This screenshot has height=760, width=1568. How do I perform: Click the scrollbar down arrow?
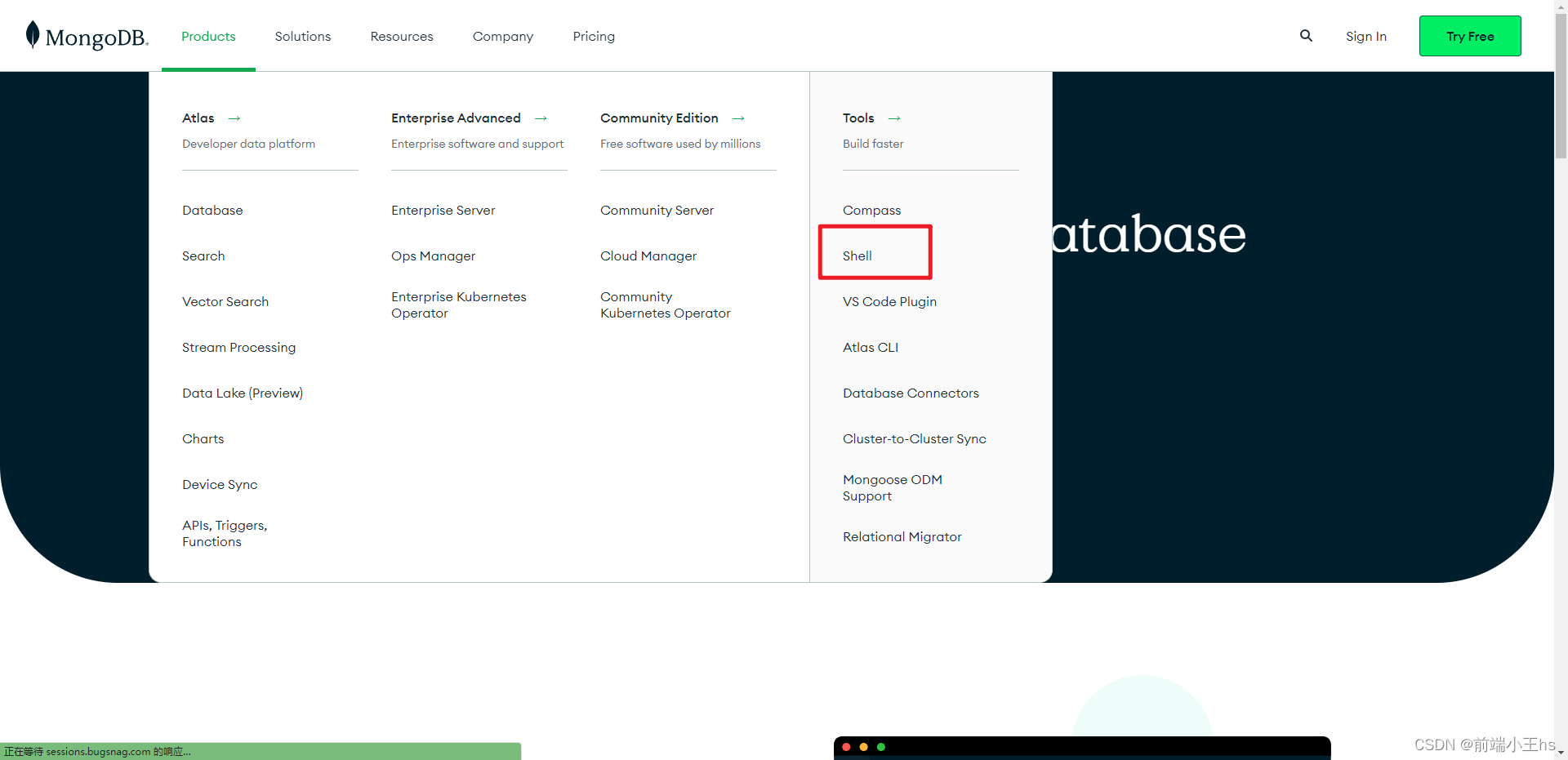(x=1561, y=753)
